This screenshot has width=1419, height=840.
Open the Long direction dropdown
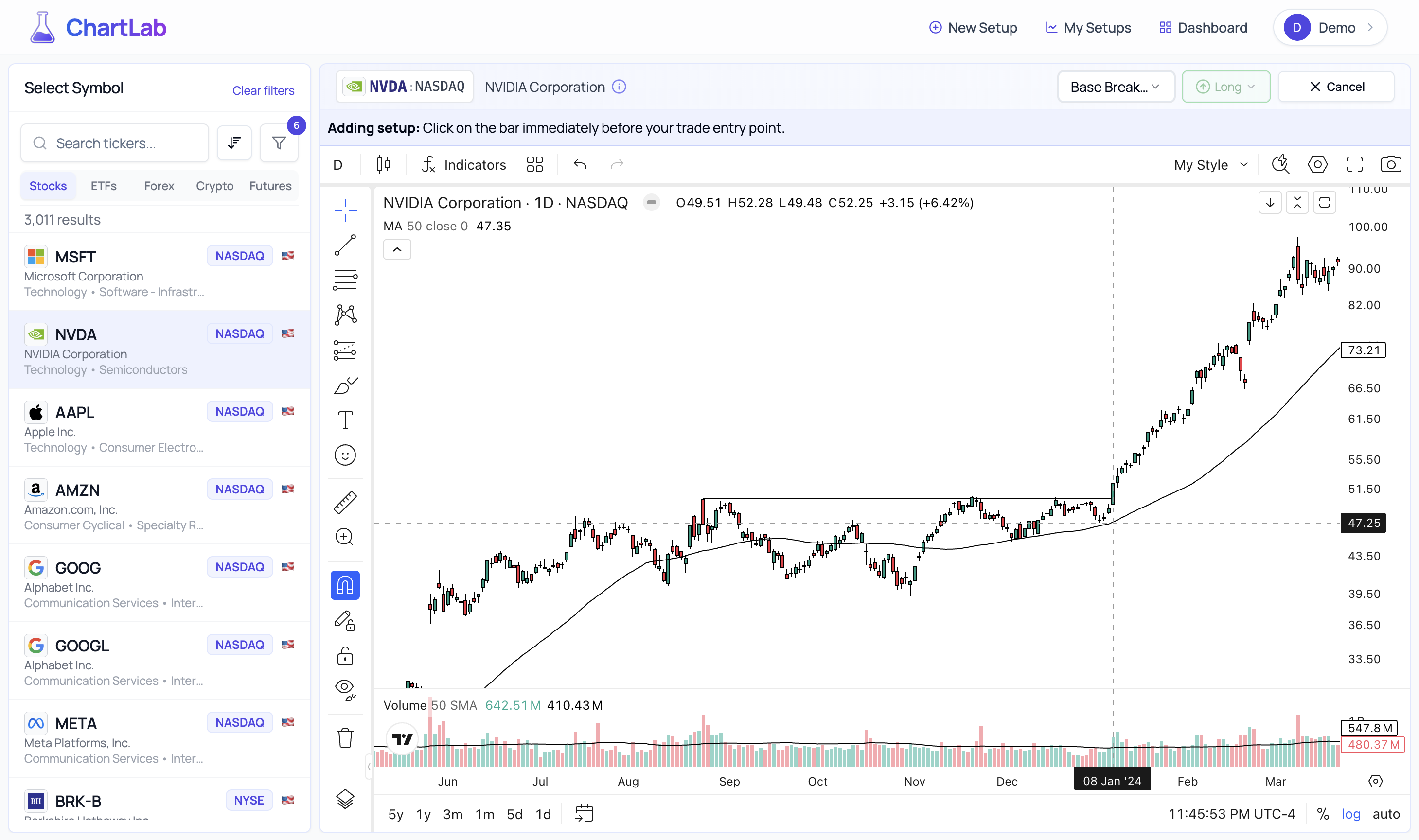pos(1226,87)
